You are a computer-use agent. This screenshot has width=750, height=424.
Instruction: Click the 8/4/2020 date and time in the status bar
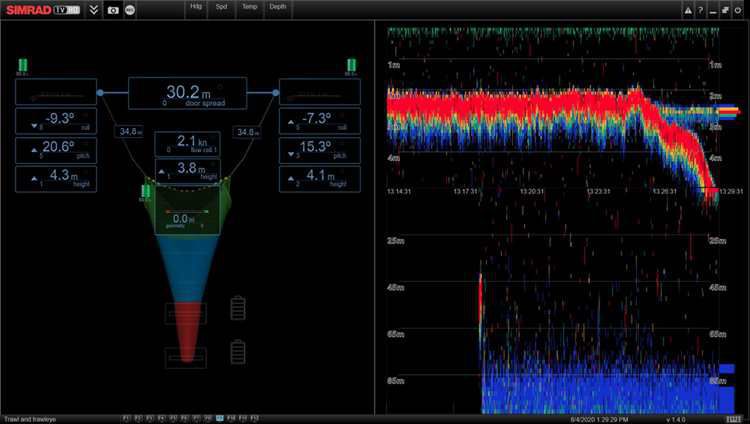click(x=599, y=419)
